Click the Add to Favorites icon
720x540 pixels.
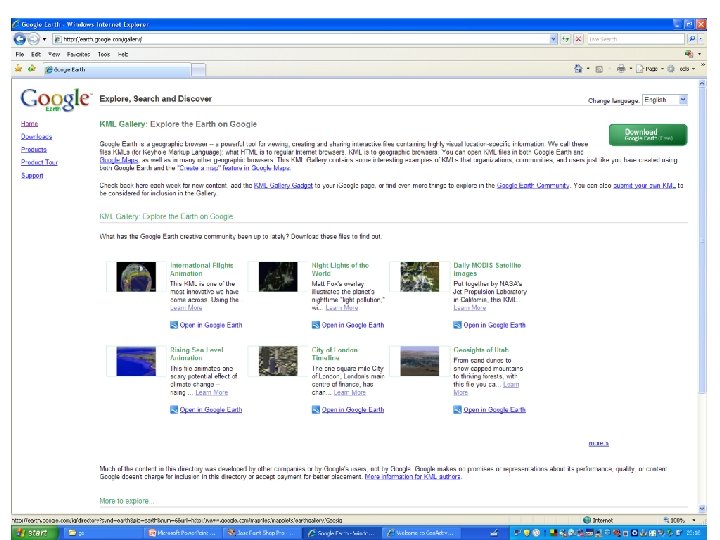[x=32, y=69]
